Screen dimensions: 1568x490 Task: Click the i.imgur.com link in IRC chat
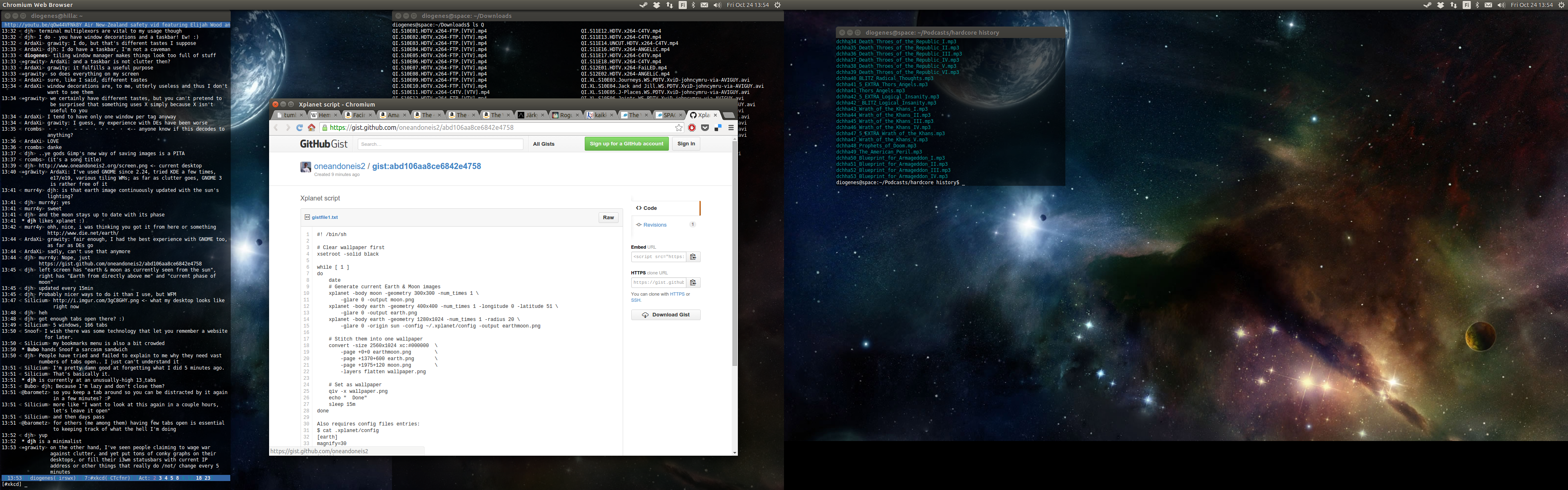tap(96, 300)
